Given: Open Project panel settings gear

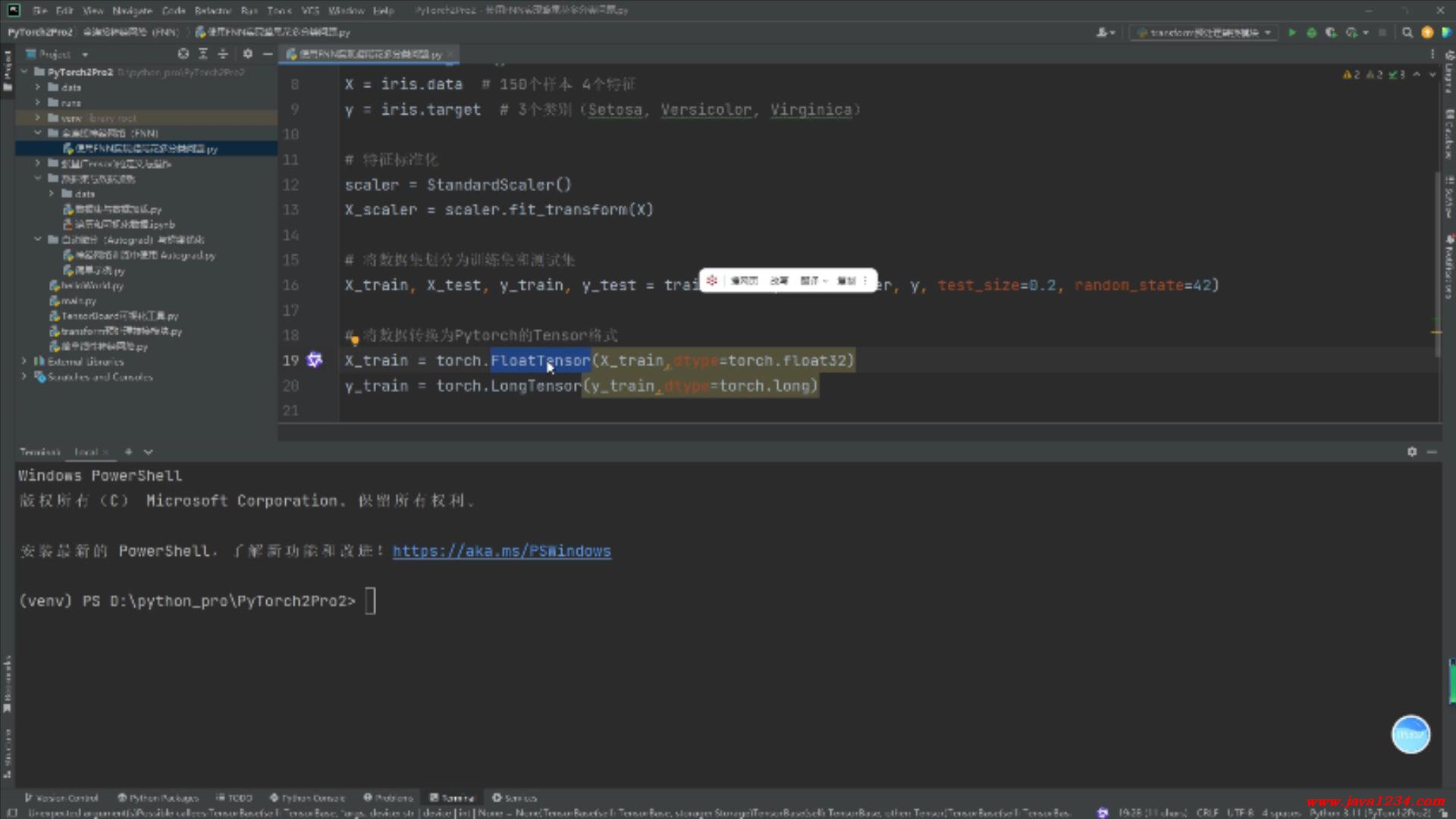Looking at the screenshot, I should coord(247,54).
